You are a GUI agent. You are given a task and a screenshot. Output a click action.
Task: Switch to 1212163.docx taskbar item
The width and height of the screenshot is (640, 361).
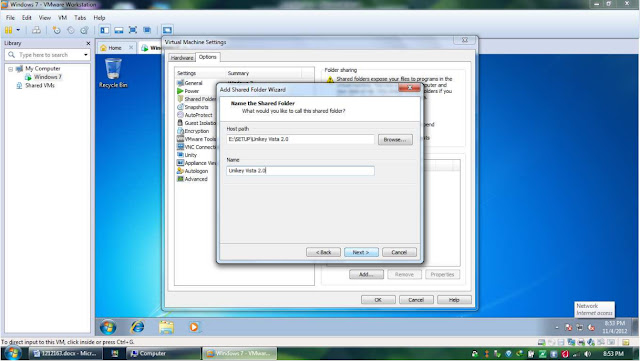(x=64, y=354)
